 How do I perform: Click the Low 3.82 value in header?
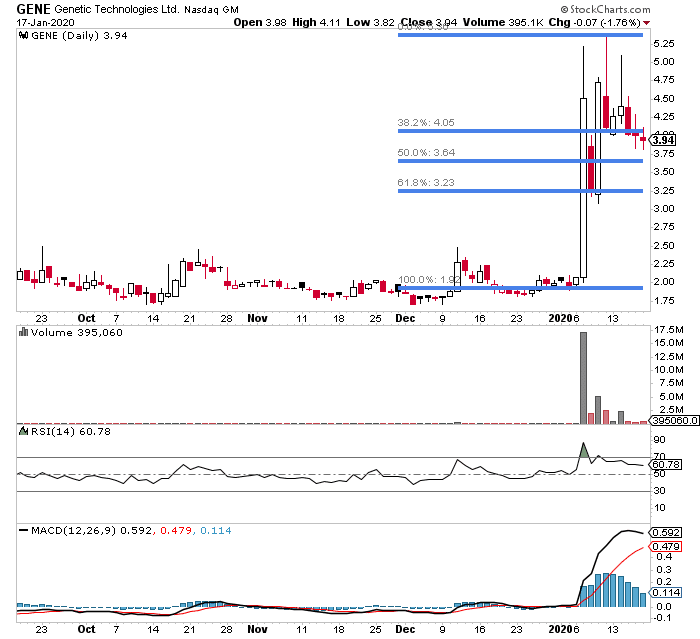pos(371,22)
